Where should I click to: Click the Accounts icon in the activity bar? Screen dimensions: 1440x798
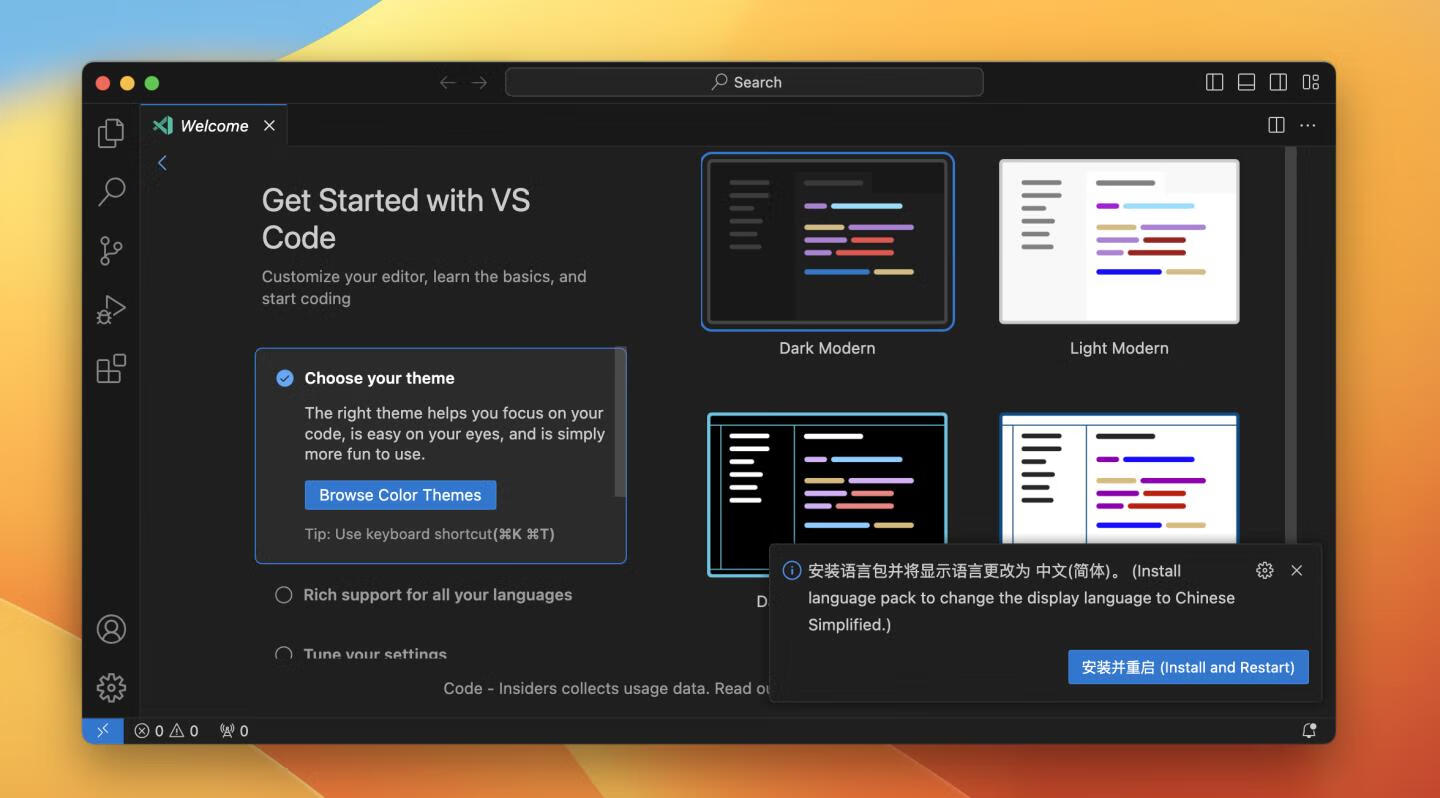(x=110, y=629)
